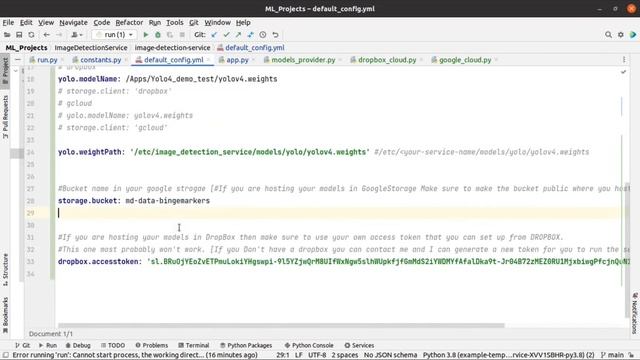Click the Git fetch/branches blue icon
The image size is (640, 360).
[251, 35]
